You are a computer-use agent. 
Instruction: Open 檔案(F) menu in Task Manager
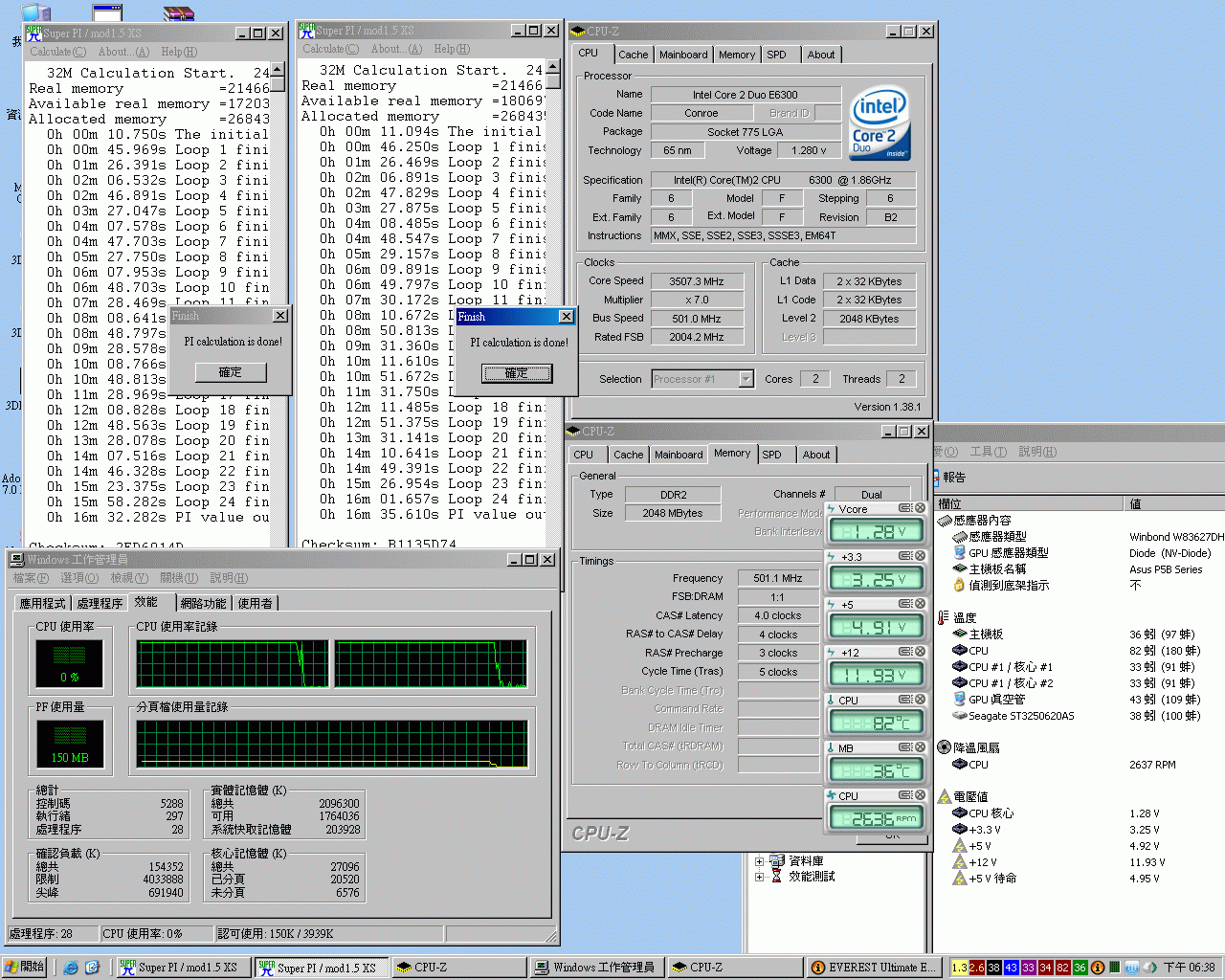pos(30,578)
